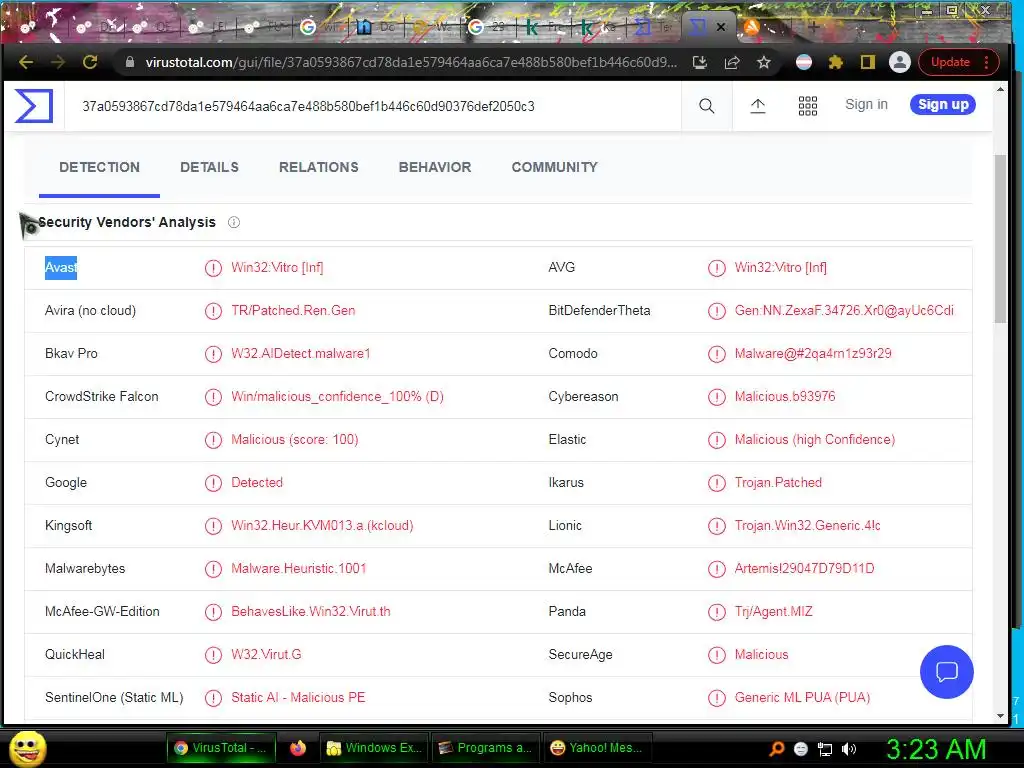Bookmark page with the star icon

click(x=763, y=62)
